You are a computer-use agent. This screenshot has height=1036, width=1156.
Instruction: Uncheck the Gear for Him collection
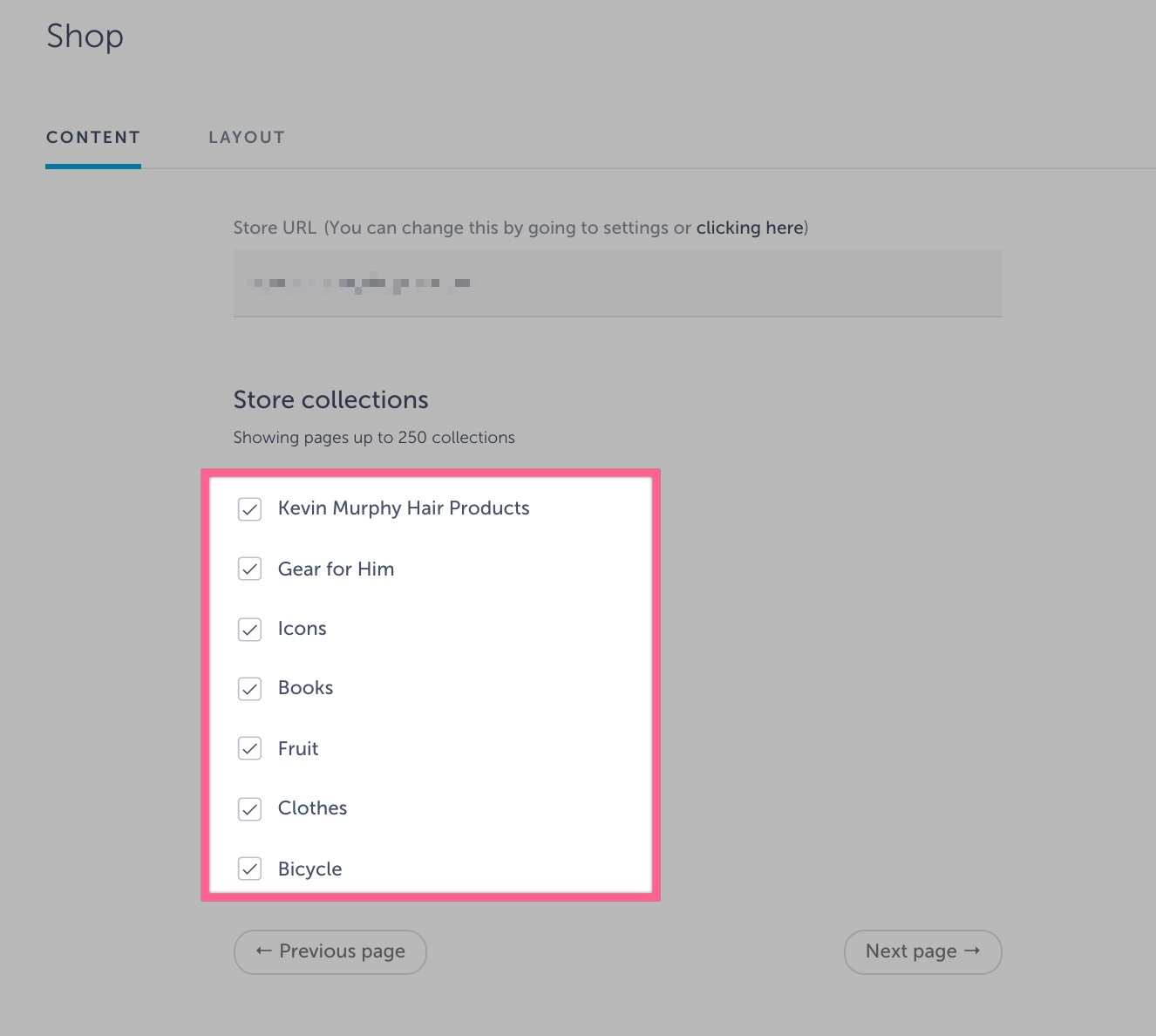[x=249, y=569]
